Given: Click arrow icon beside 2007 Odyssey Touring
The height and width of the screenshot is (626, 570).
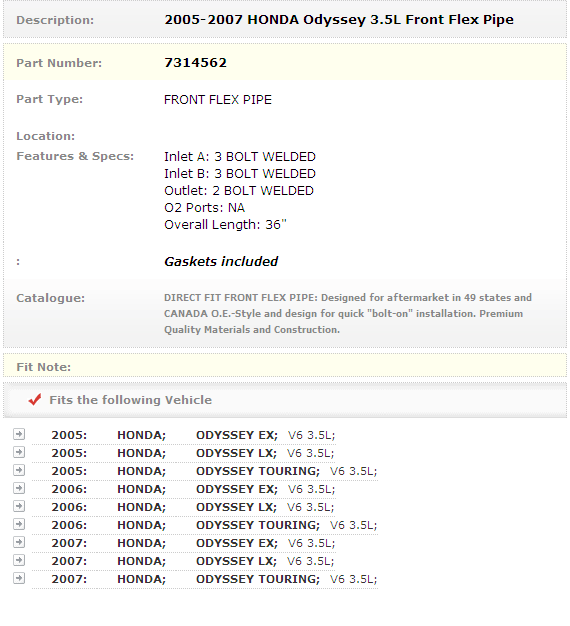Looking at the screenshot, I should 19,578.
